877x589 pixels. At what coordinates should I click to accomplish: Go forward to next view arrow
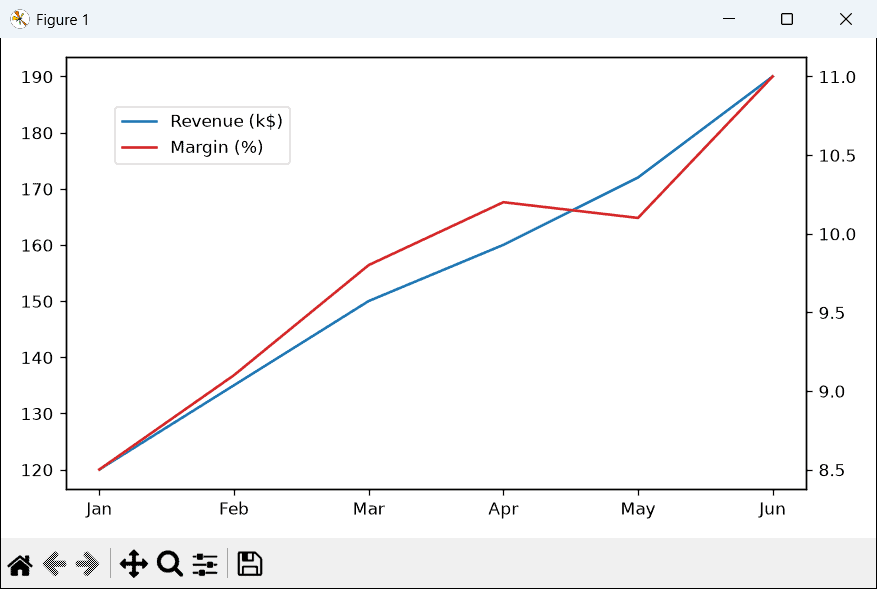(x=88, y=564)
